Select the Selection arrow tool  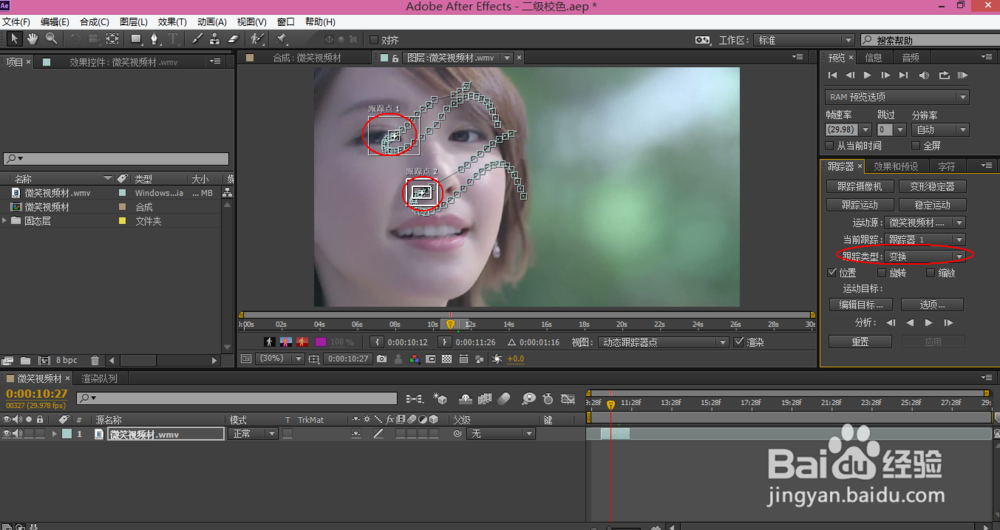coord(14,39)
